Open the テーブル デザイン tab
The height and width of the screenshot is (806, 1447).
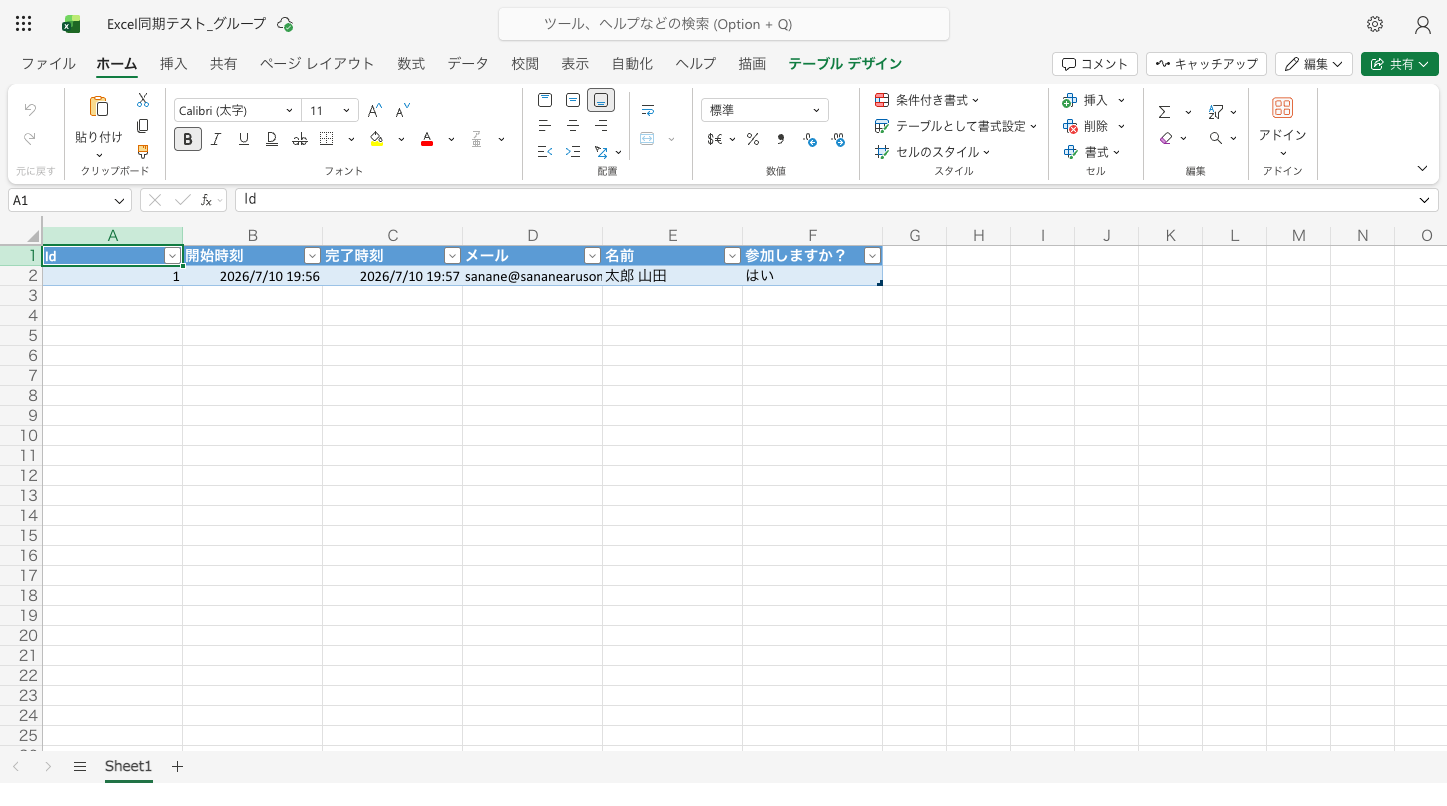[845, 63]
